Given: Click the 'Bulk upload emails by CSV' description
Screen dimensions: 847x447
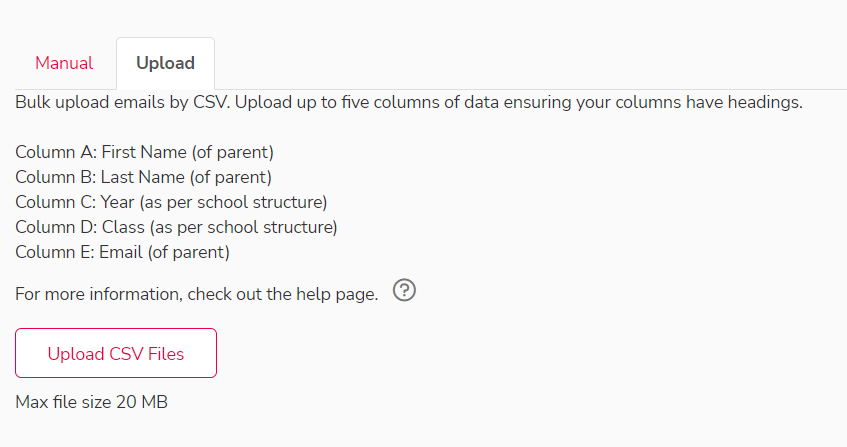Looking at the screenshot, I should click(x=409, y=102).
